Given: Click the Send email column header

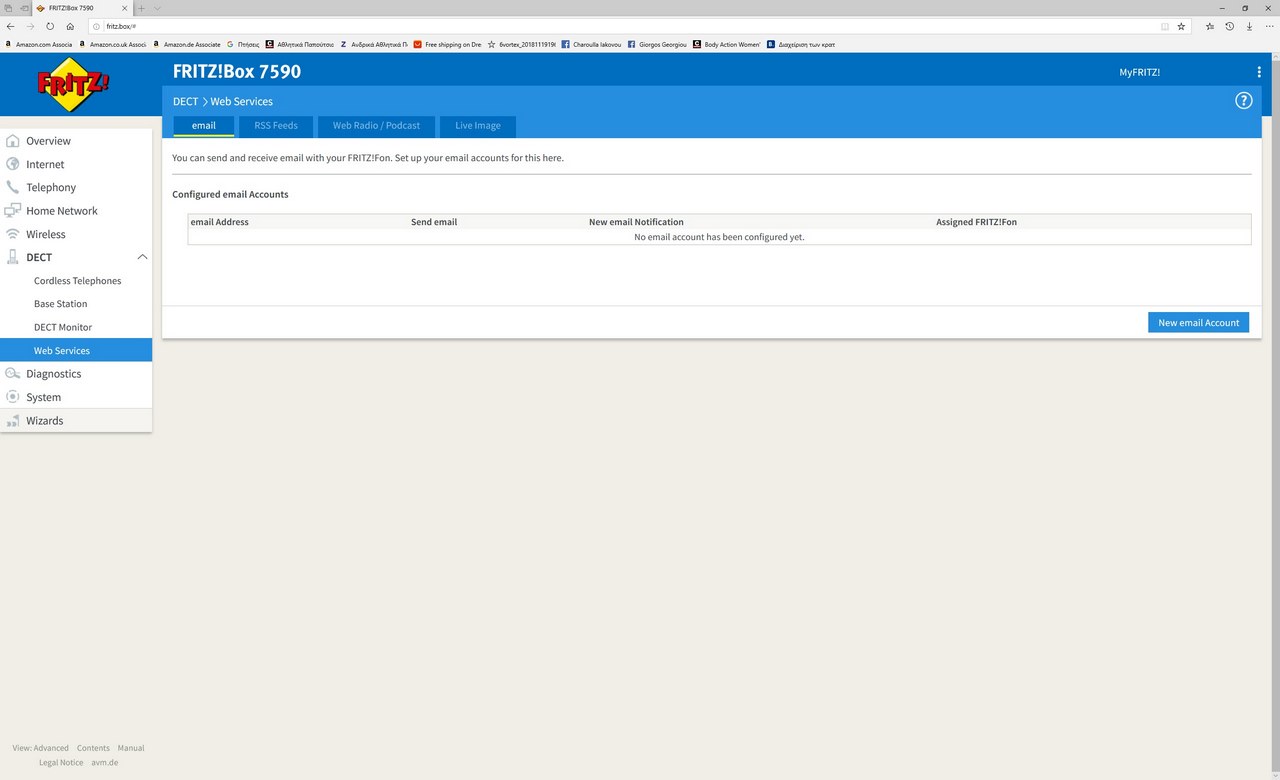Looking at the screenshot, I should pyautogui.click(x=434, y=222).
